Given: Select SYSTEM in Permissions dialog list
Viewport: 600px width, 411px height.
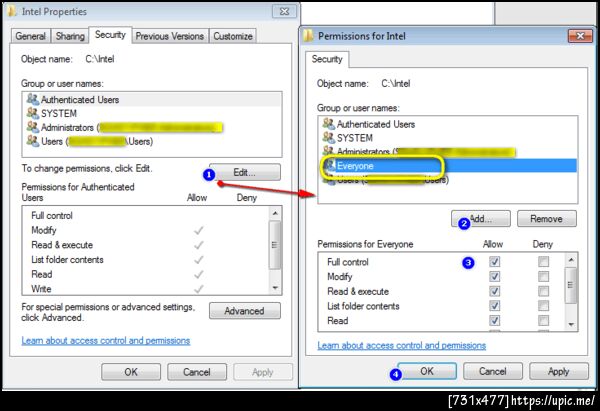Looking at the screenshot, I should coord(448,138).
